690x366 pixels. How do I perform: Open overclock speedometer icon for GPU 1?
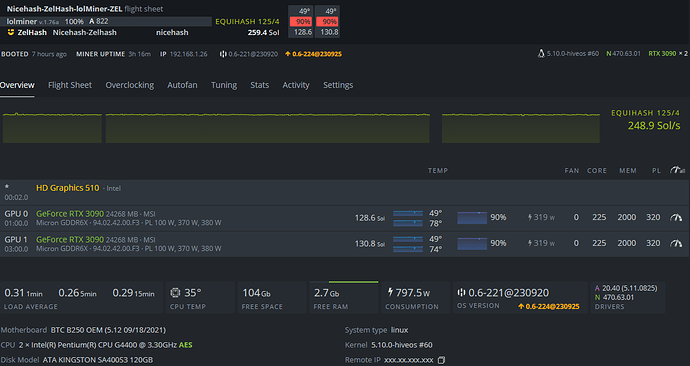coord(676,243)
